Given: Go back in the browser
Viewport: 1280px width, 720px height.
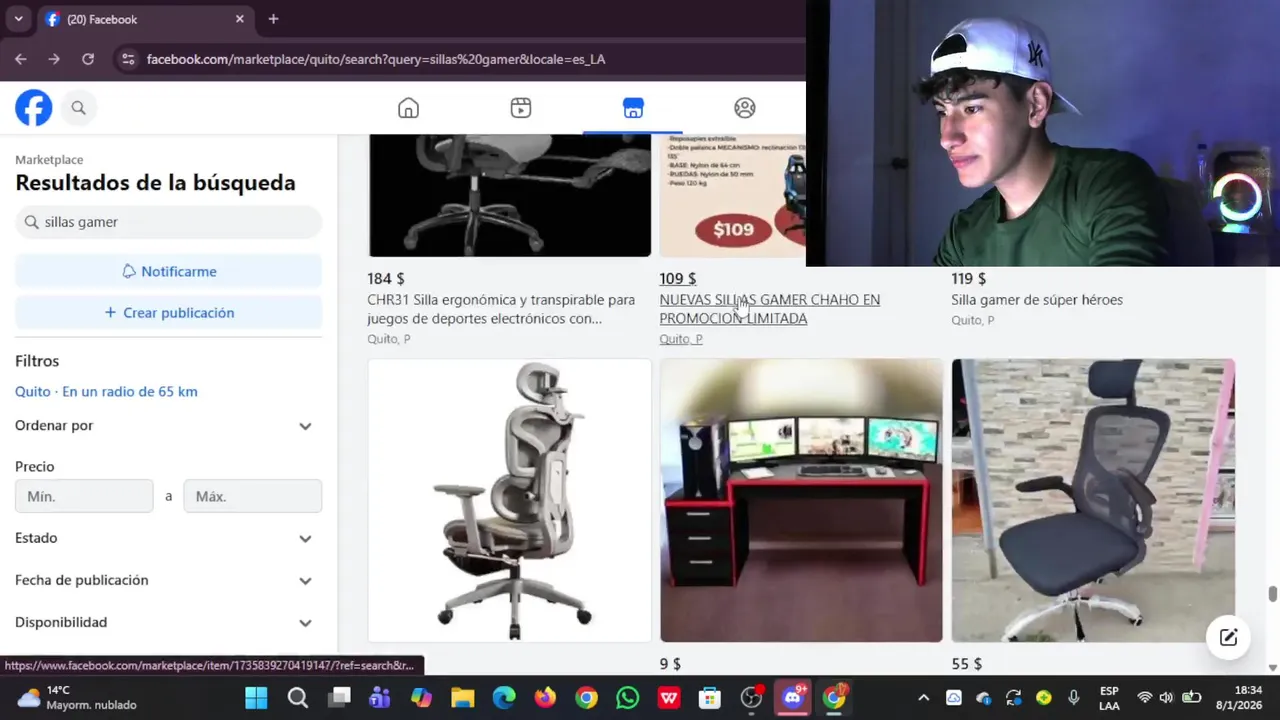Looking at the screenshot, I should click(x=21, y=59).
